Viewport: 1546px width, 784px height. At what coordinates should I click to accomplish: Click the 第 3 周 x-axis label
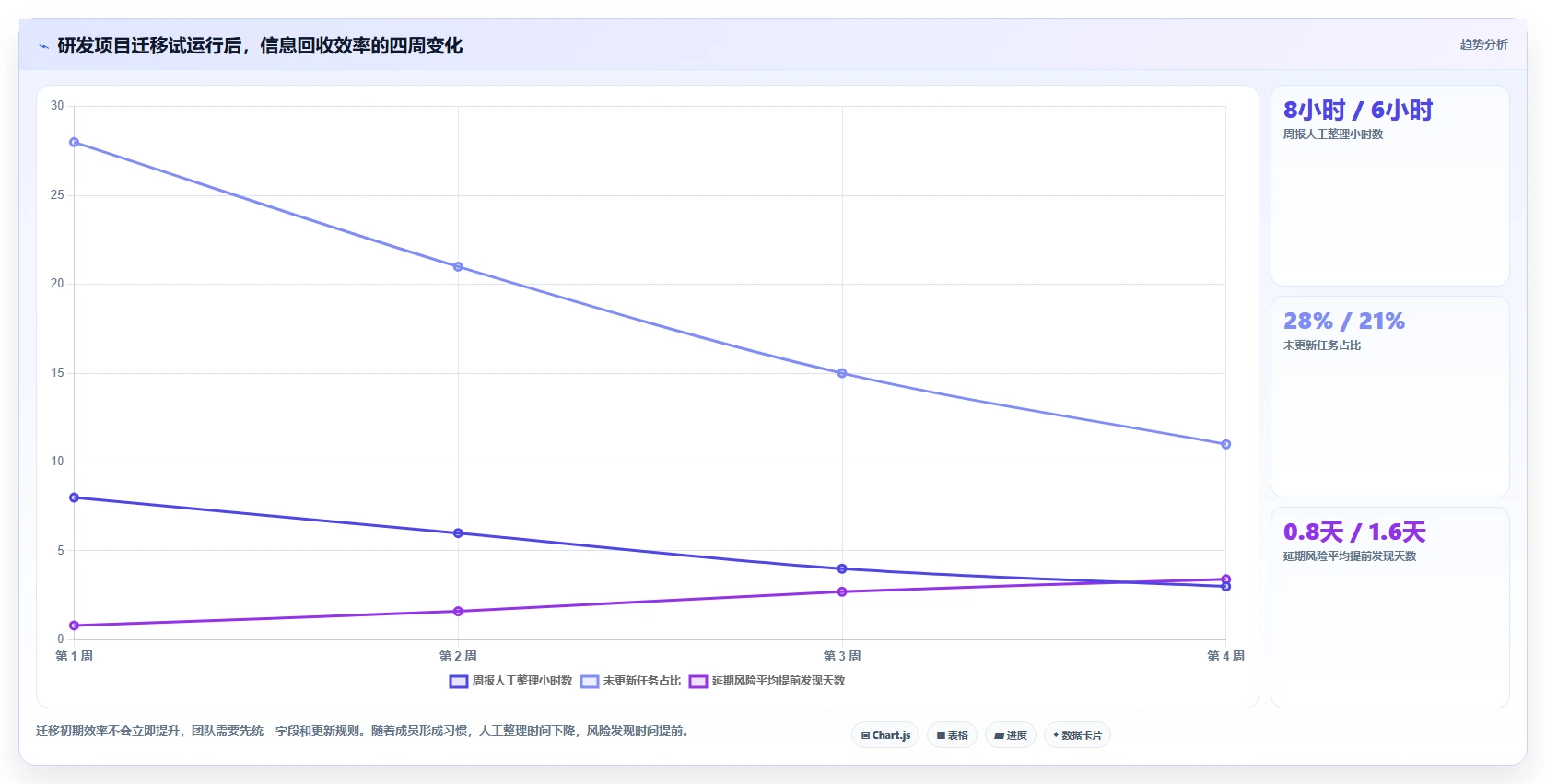(842, 656)
